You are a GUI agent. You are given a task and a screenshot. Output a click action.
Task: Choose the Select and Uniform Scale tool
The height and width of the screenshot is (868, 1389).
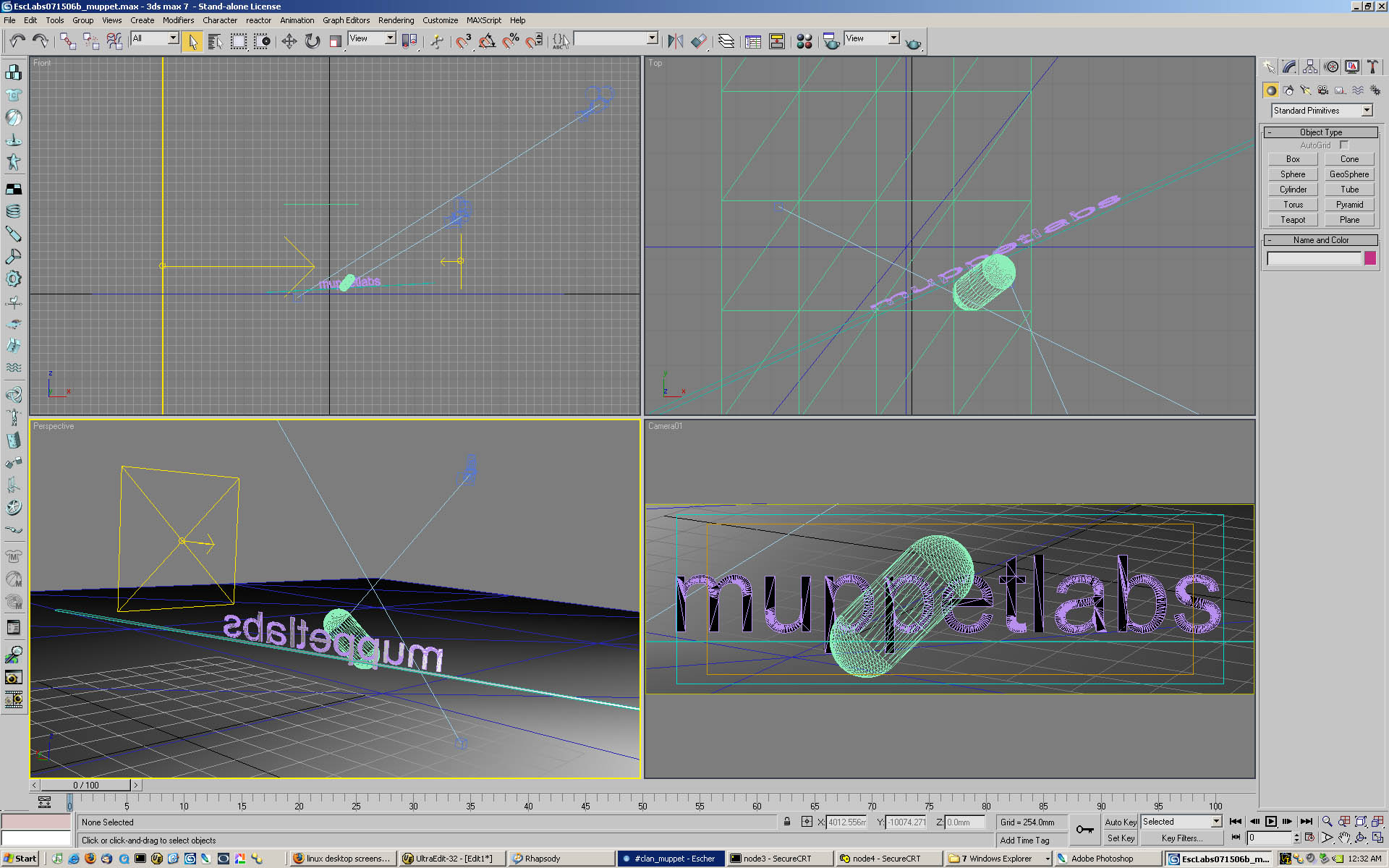click(335, 41)
